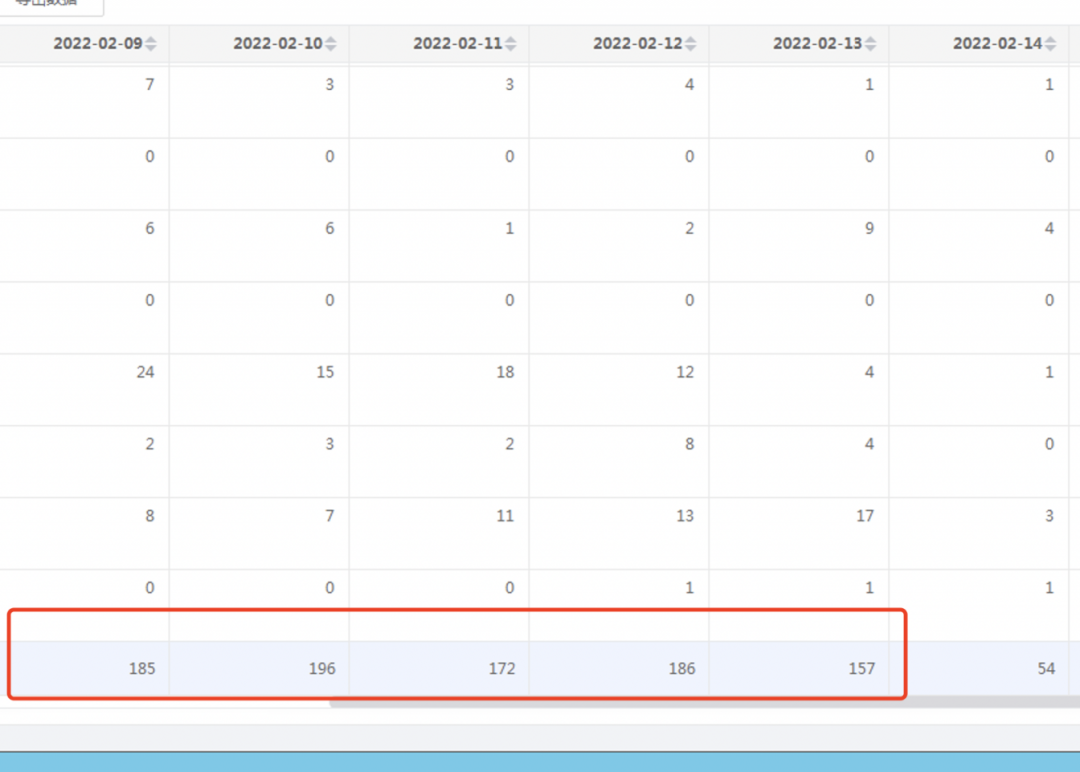Select total 196 under 2022-02-10
This screenshot has height=772, width=1080.
322,669
